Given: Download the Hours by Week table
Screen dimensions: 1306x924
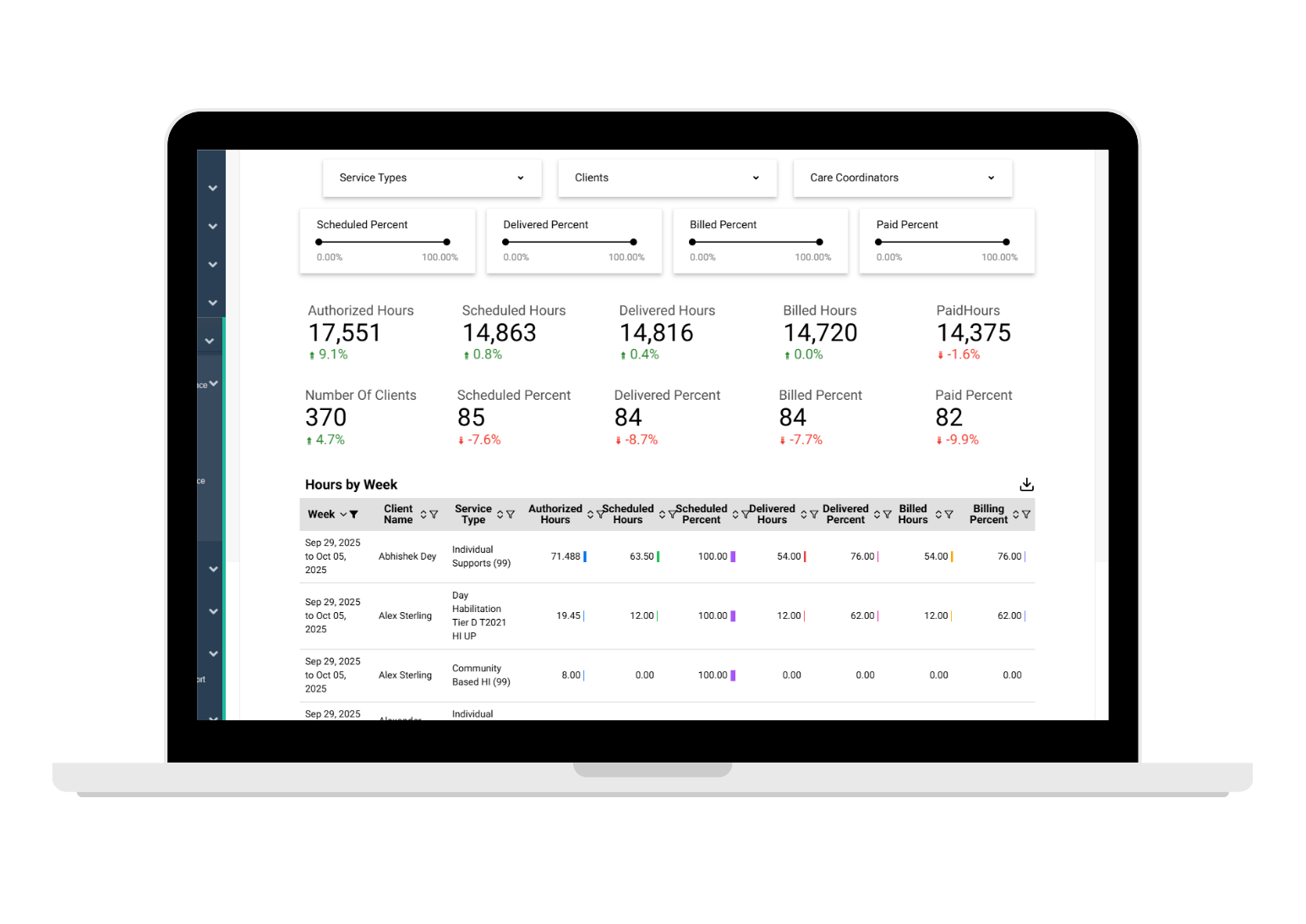Looking at the screenshot, I should click(x=1026, y=484).
